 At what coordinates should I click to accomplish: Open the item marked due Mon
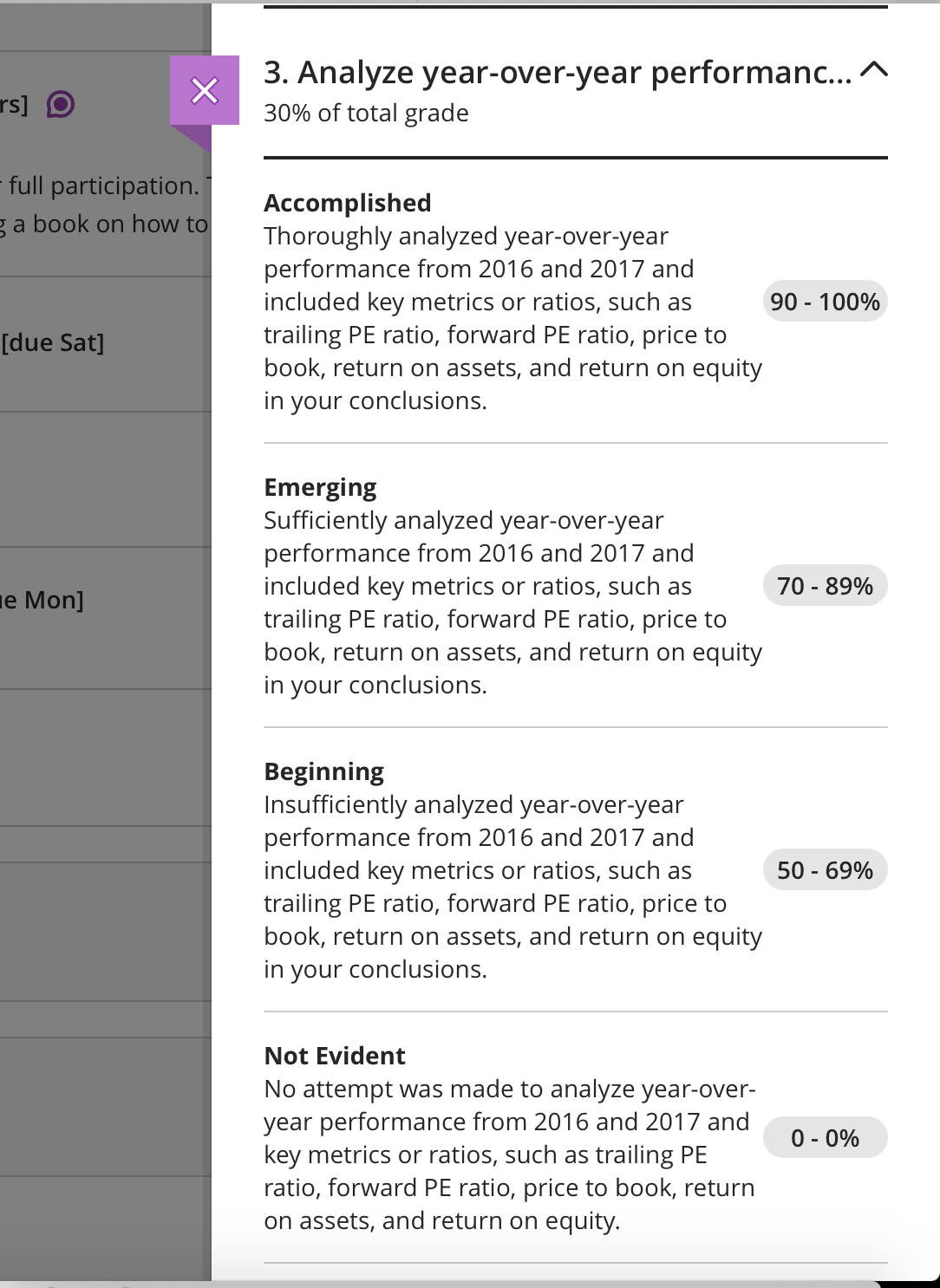[x=42, y=600]
